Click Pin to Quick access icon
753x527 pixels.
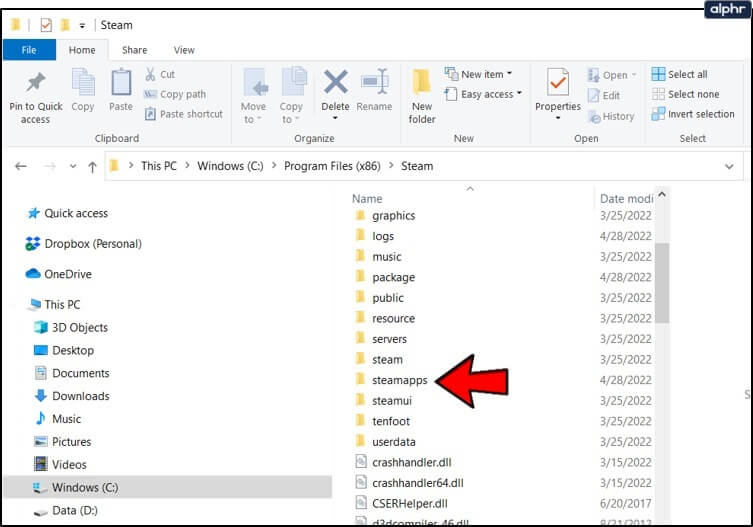(x=36, y=83)
